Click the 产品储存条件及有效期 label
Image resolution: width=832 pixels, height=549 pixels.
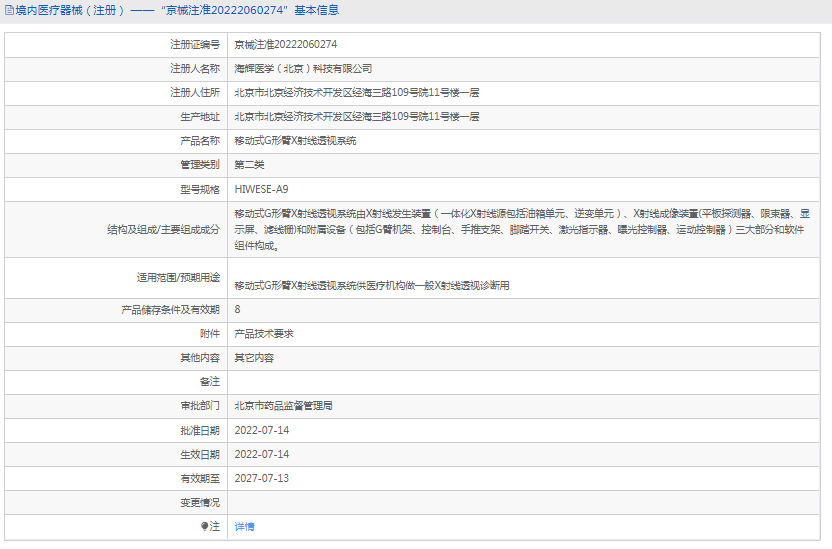click(170, 309)
